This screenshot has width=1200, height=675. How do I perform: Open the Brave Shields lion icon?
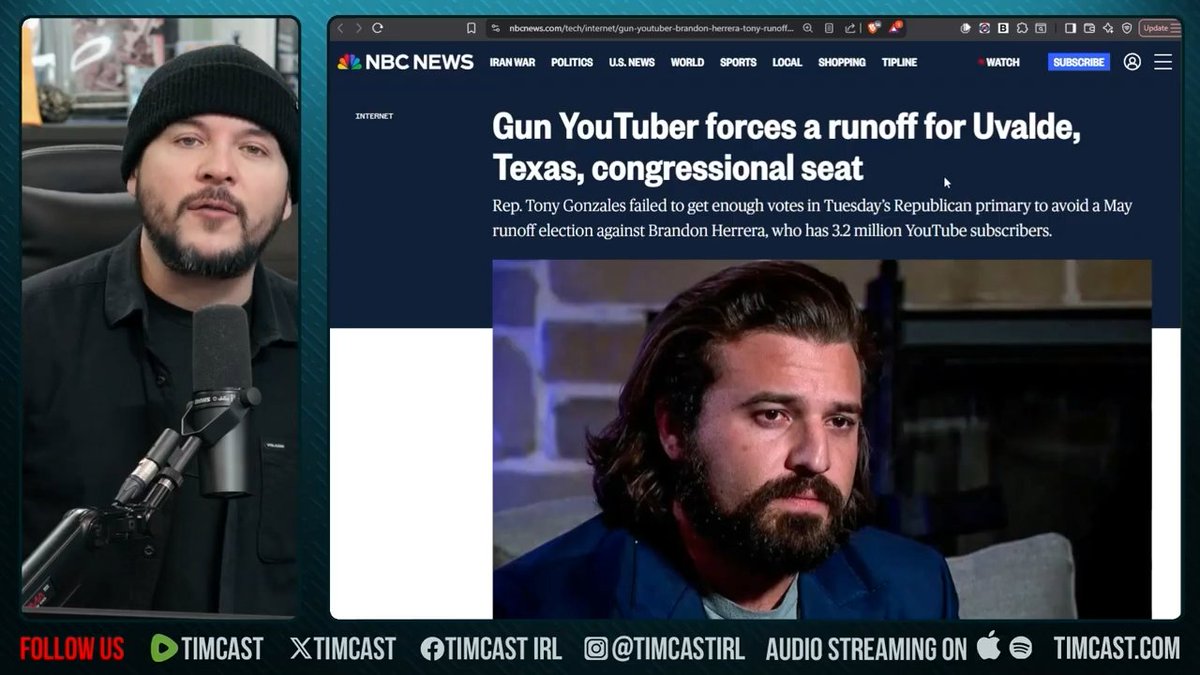tap(873, 28)
